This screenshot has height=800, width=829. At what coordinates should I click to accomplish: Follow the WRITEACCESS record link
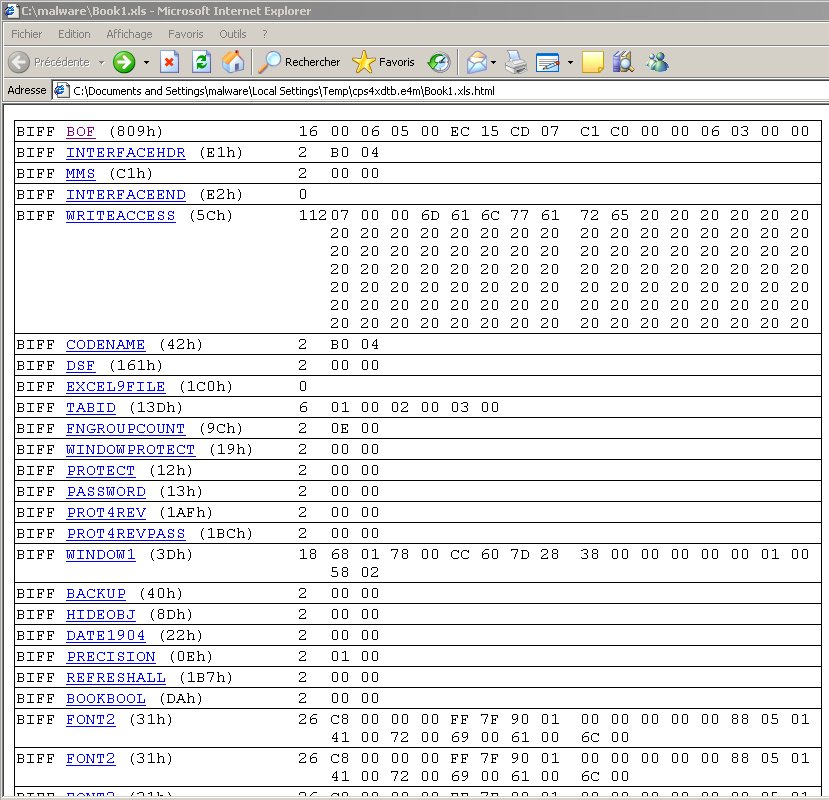(120, 216)
